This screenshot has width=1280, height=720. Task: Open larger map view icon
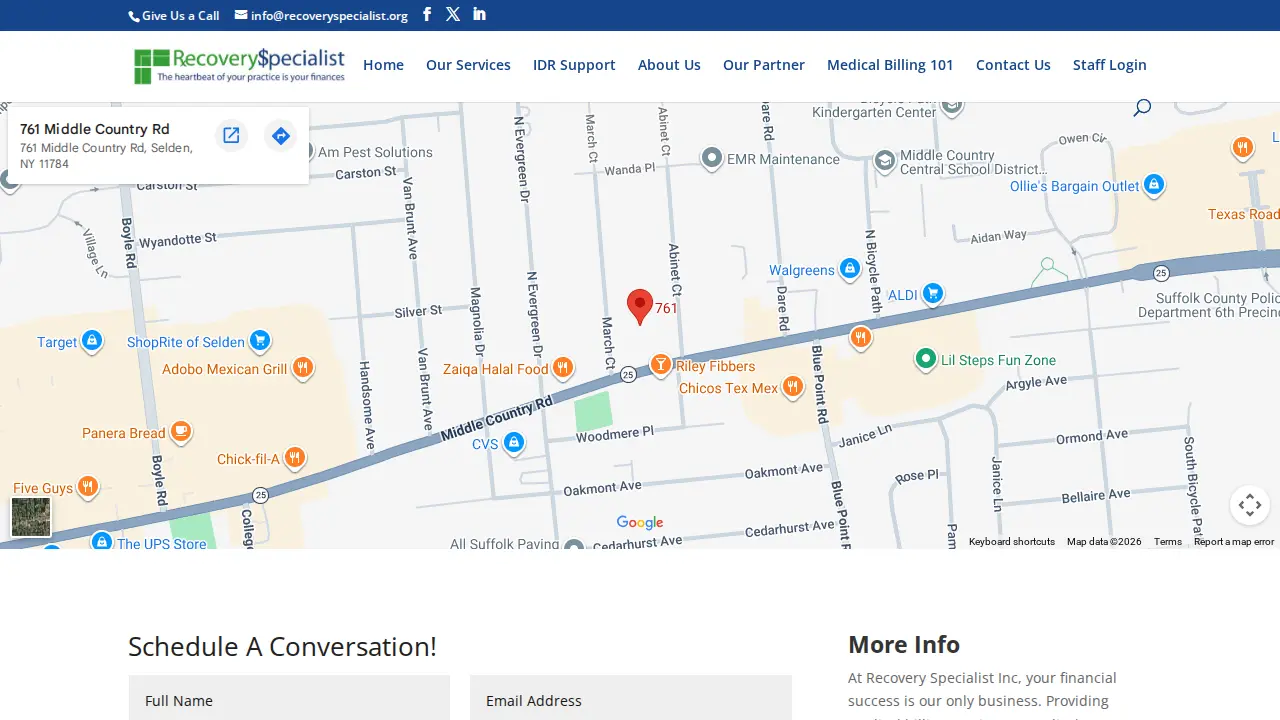click(231, 136)
